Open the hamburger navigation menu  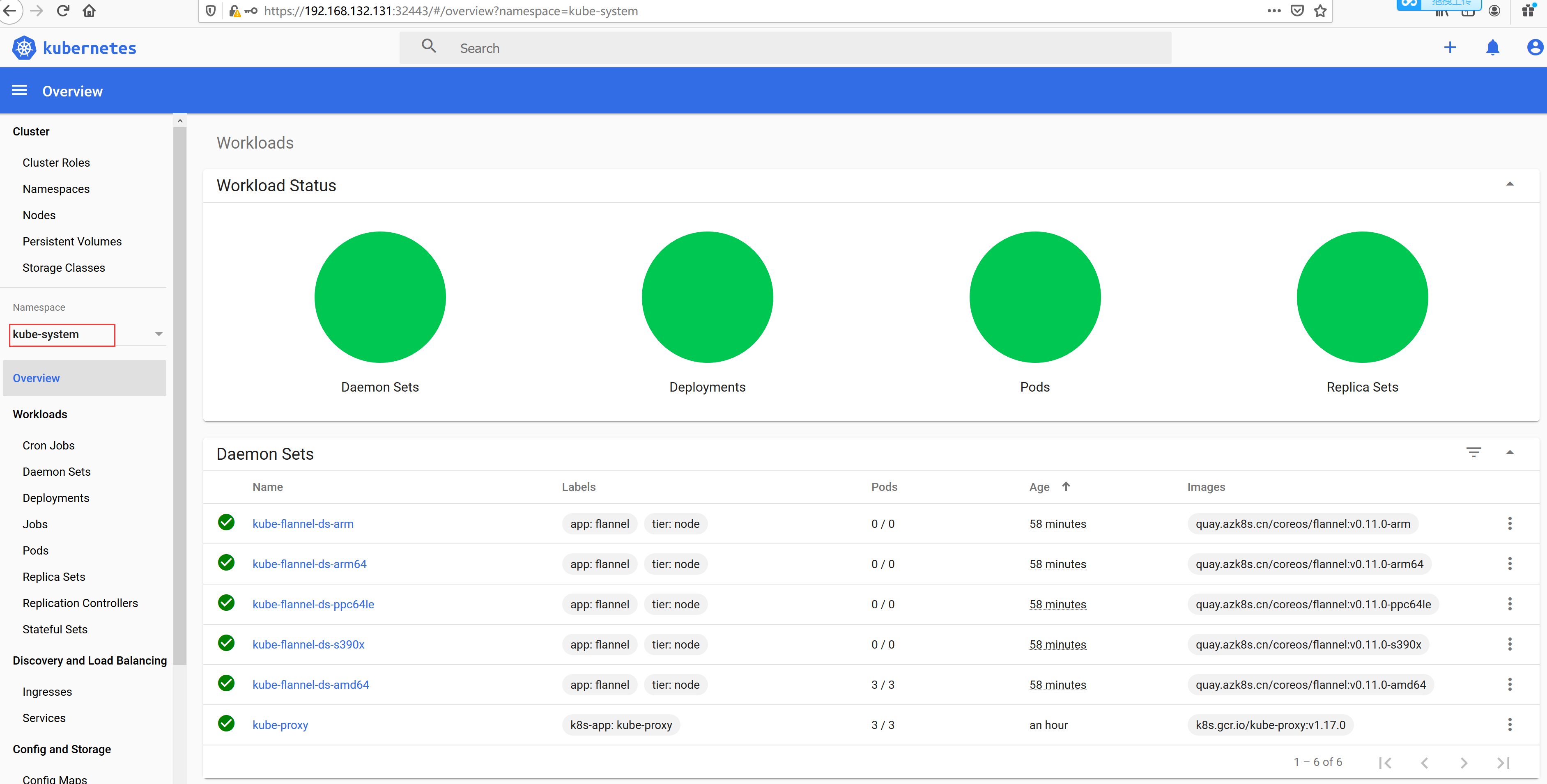pos(19,91)
